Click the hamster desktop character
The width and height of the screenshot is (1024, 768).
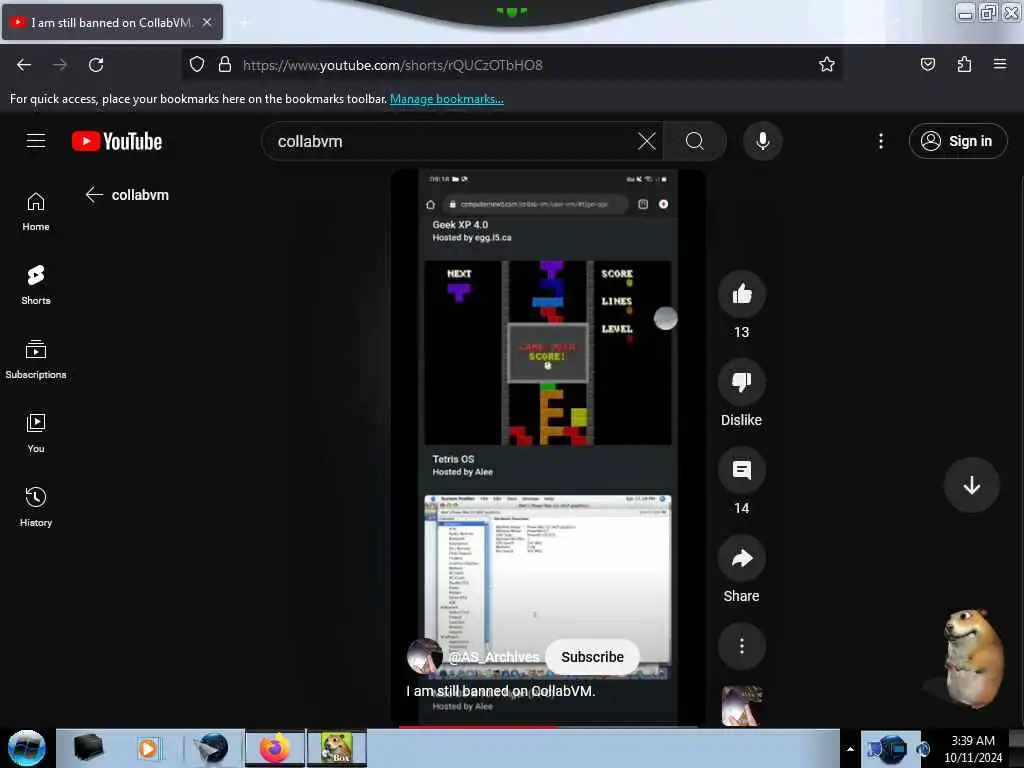[973, 658]
